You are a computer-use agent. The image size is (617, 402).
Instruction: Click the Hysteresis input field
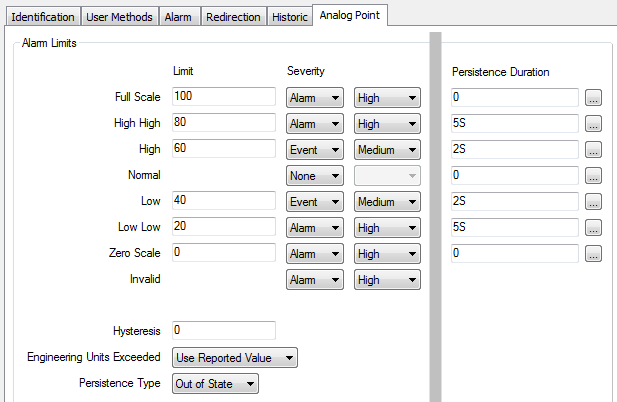223,331
